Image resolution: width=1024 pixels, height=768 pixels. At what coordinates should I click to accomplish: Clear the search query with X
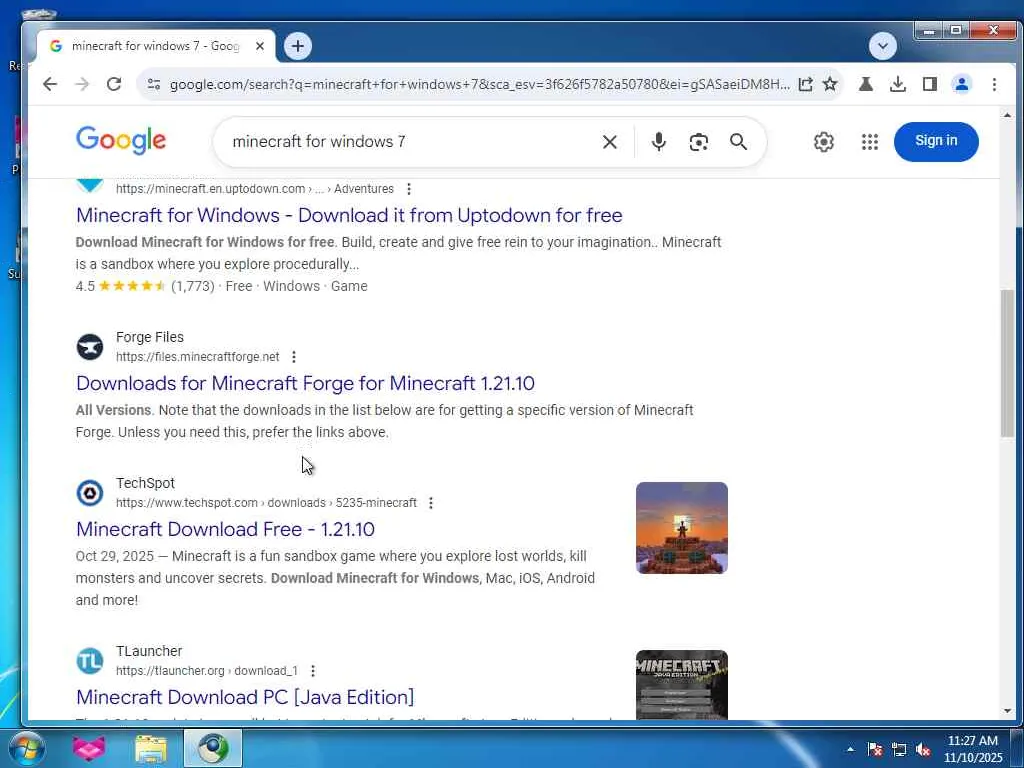pyautogui.click(x=610, y=142)
